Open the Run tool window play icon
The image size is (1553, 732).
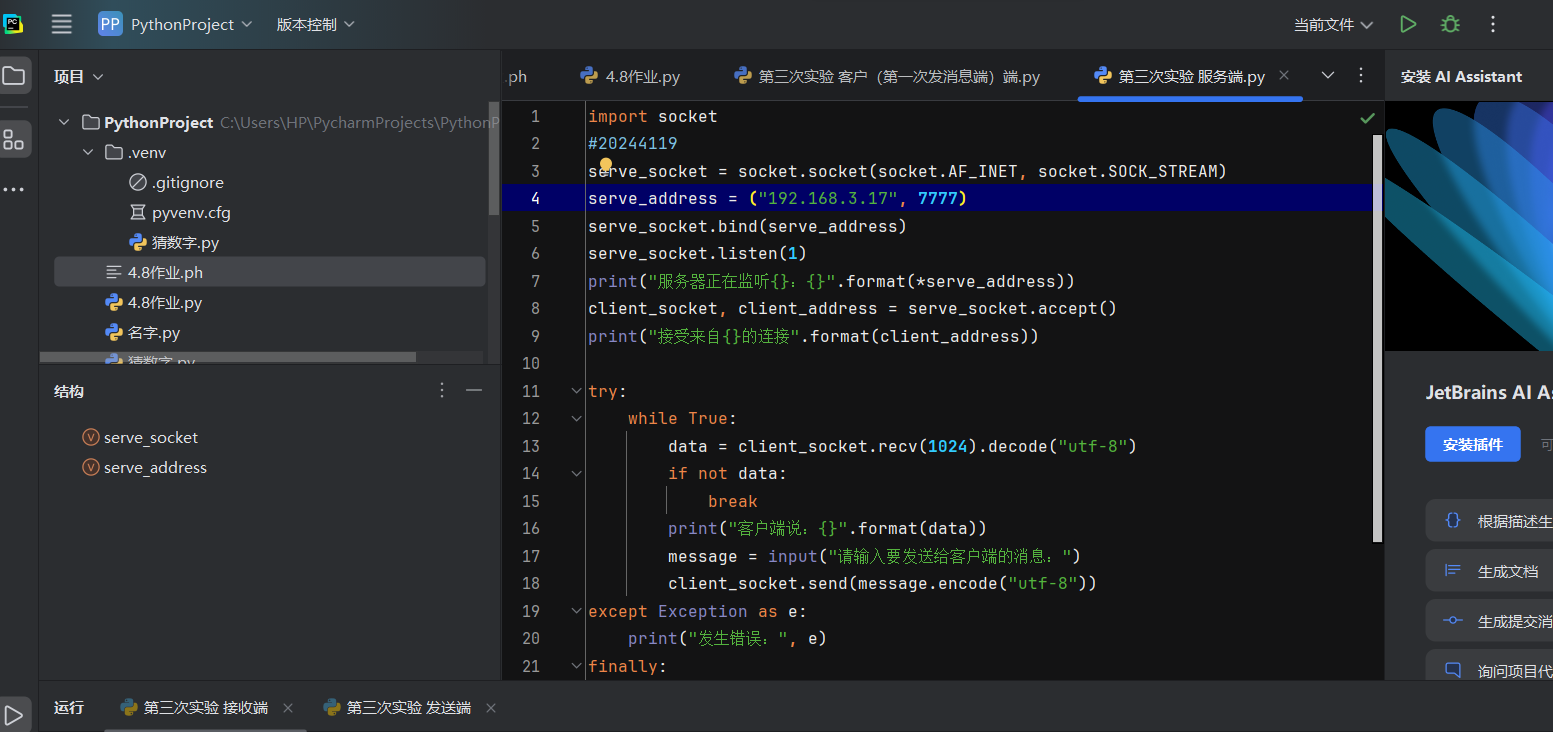14,714
